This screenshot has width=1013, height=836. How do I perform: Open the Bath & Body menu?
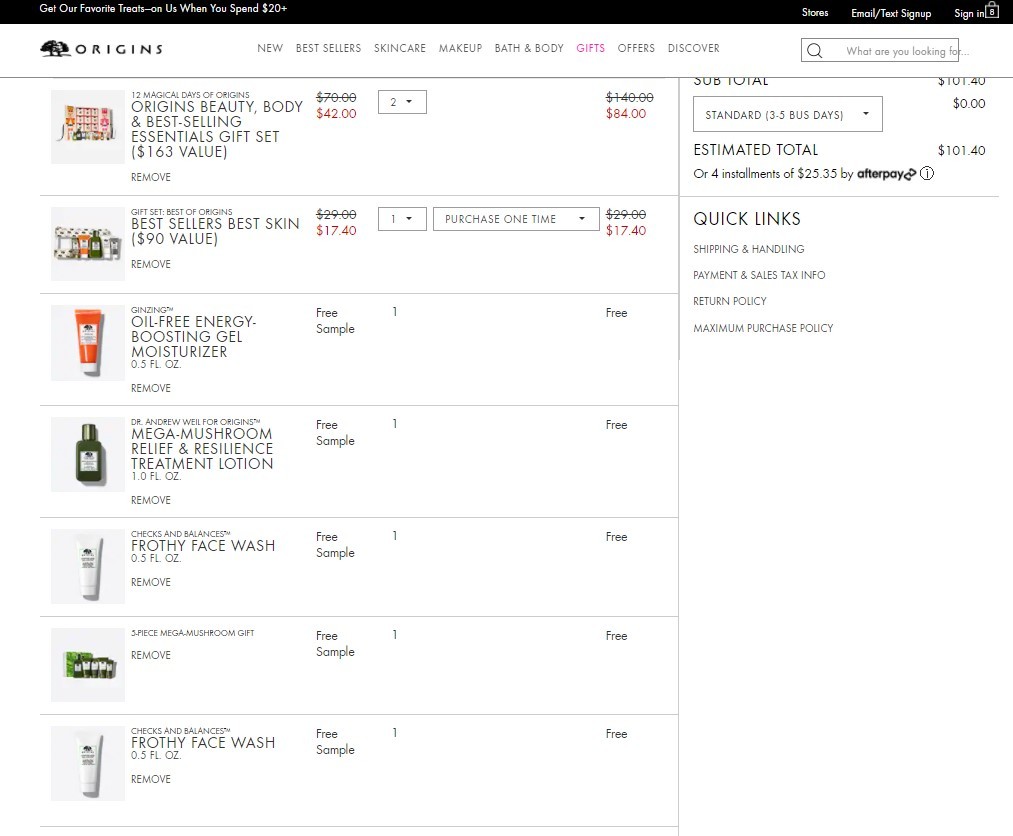(x=529, y=48)
